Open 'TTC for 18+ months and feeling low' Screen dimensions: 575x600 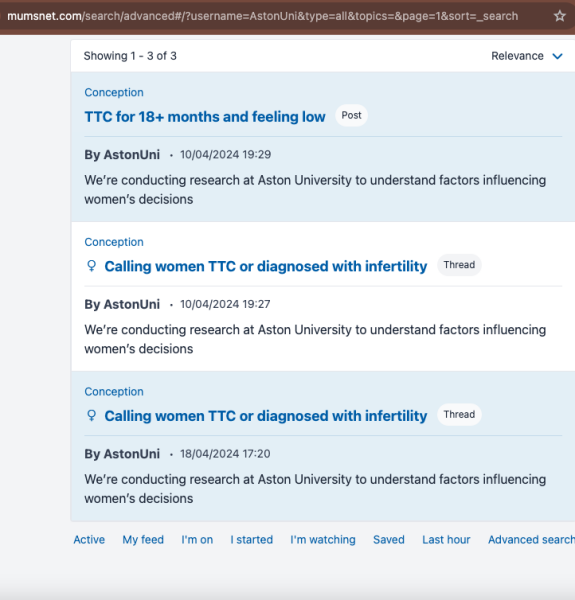[205, 117]
